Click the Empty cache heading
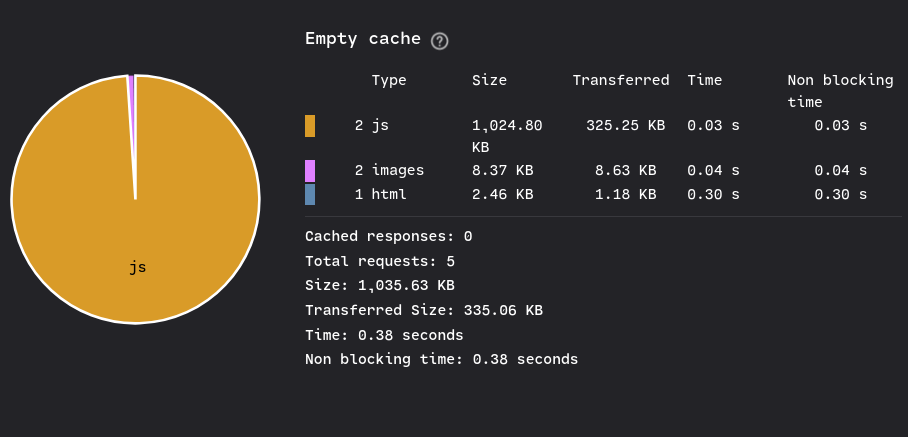 [x=363, y=39]
